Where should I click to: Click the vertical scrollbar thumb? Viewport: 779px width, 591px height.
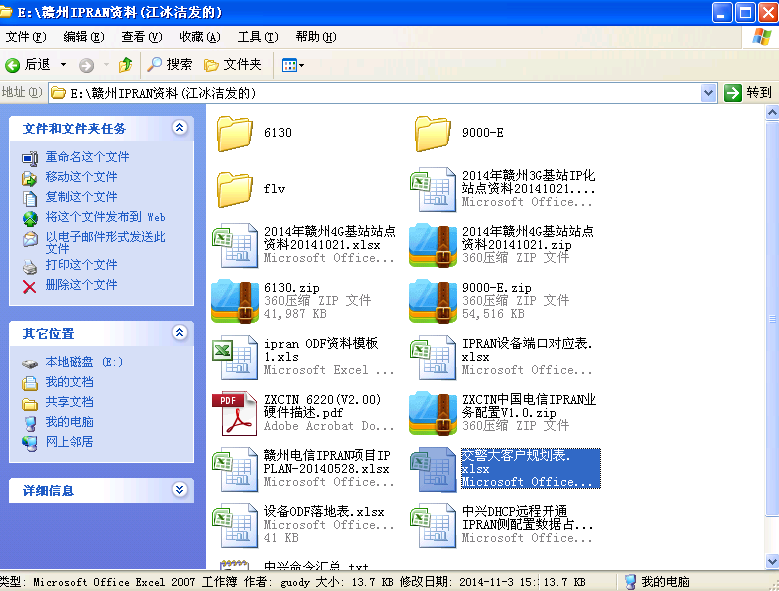tap(772, 318)
